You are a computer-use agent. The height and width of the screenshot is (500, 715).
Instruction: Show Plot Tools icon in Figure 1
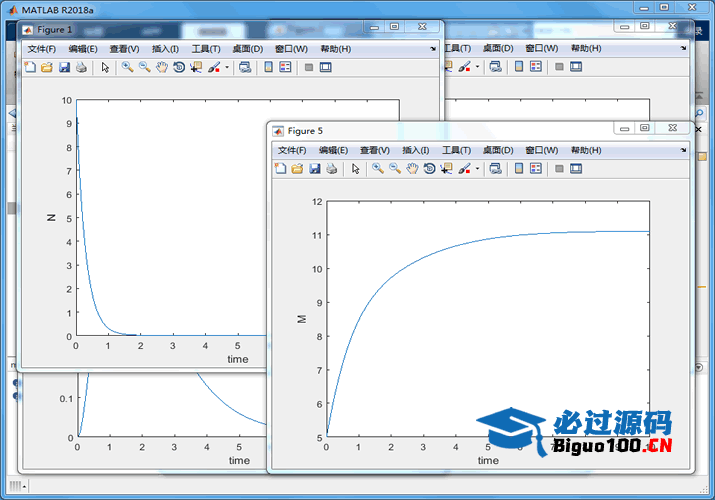(326, 67)
